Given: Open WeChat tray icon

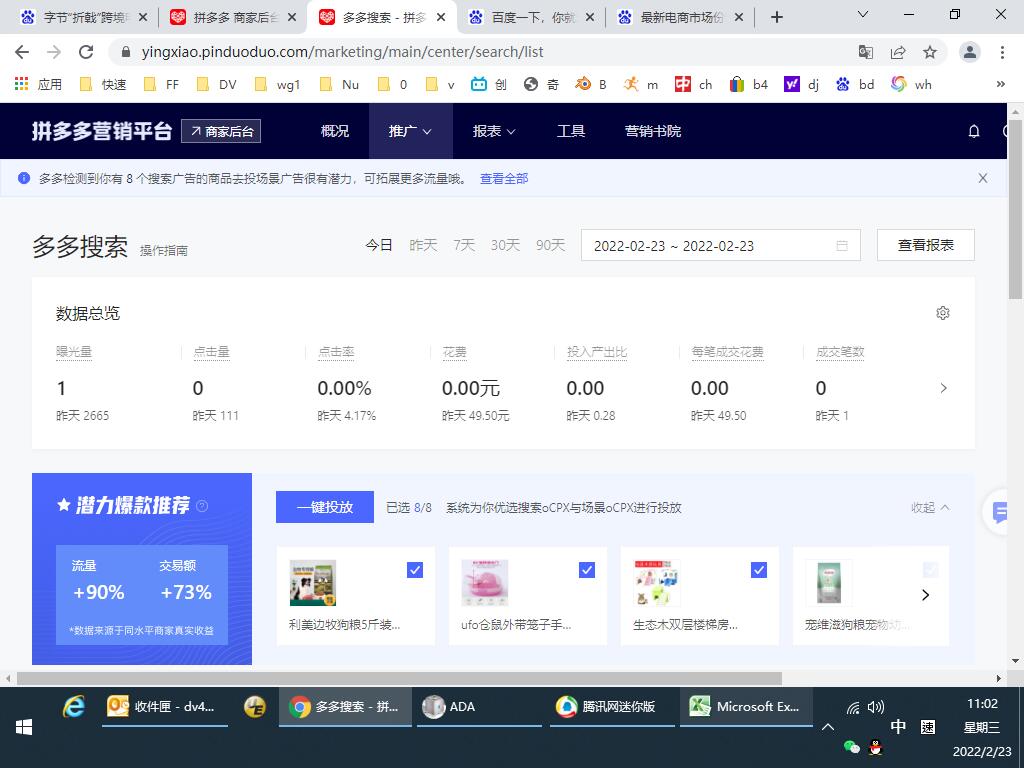Looking at the screenshot, I should 851,747.
